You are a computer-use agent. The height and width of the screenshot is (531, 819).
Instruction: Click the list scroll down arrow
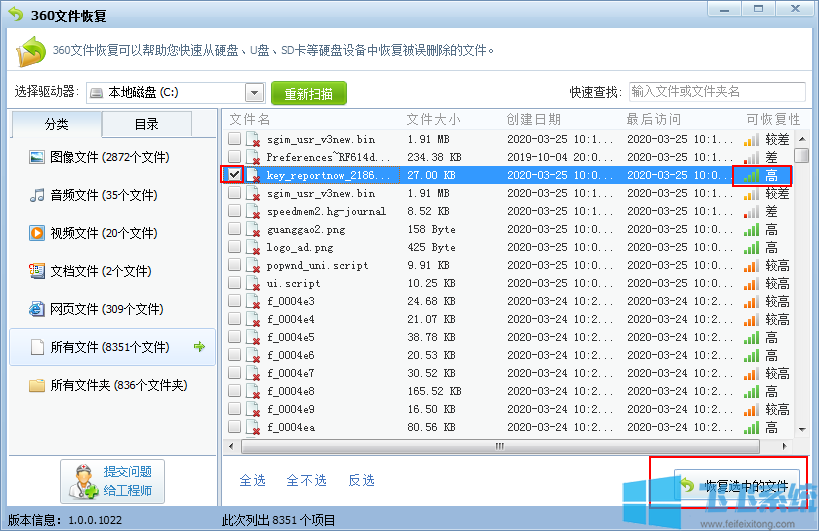pyautogui.click(x=802, y=429)
